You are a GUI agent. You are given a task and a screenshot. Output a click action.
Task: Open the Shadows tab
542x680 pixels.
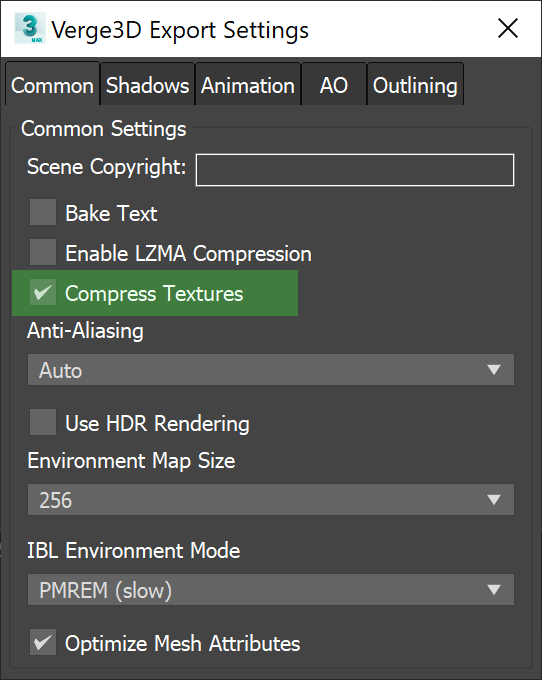tap(147, 84)
